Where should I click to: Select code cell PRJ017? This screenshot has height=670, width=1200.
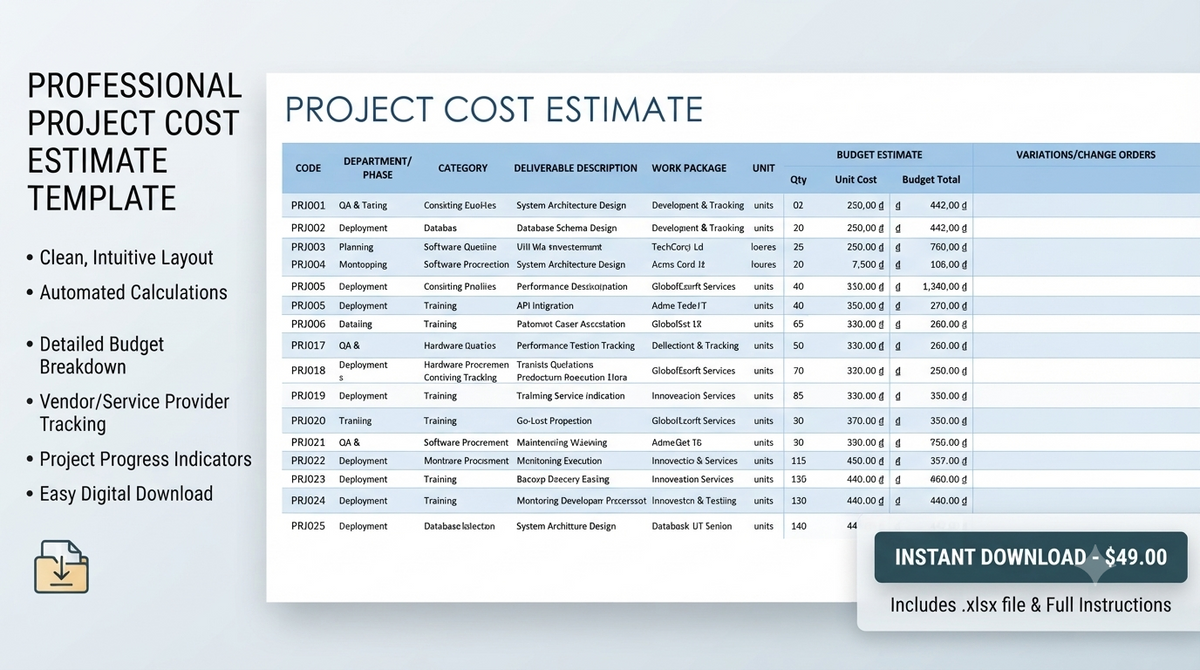point(308,346)
